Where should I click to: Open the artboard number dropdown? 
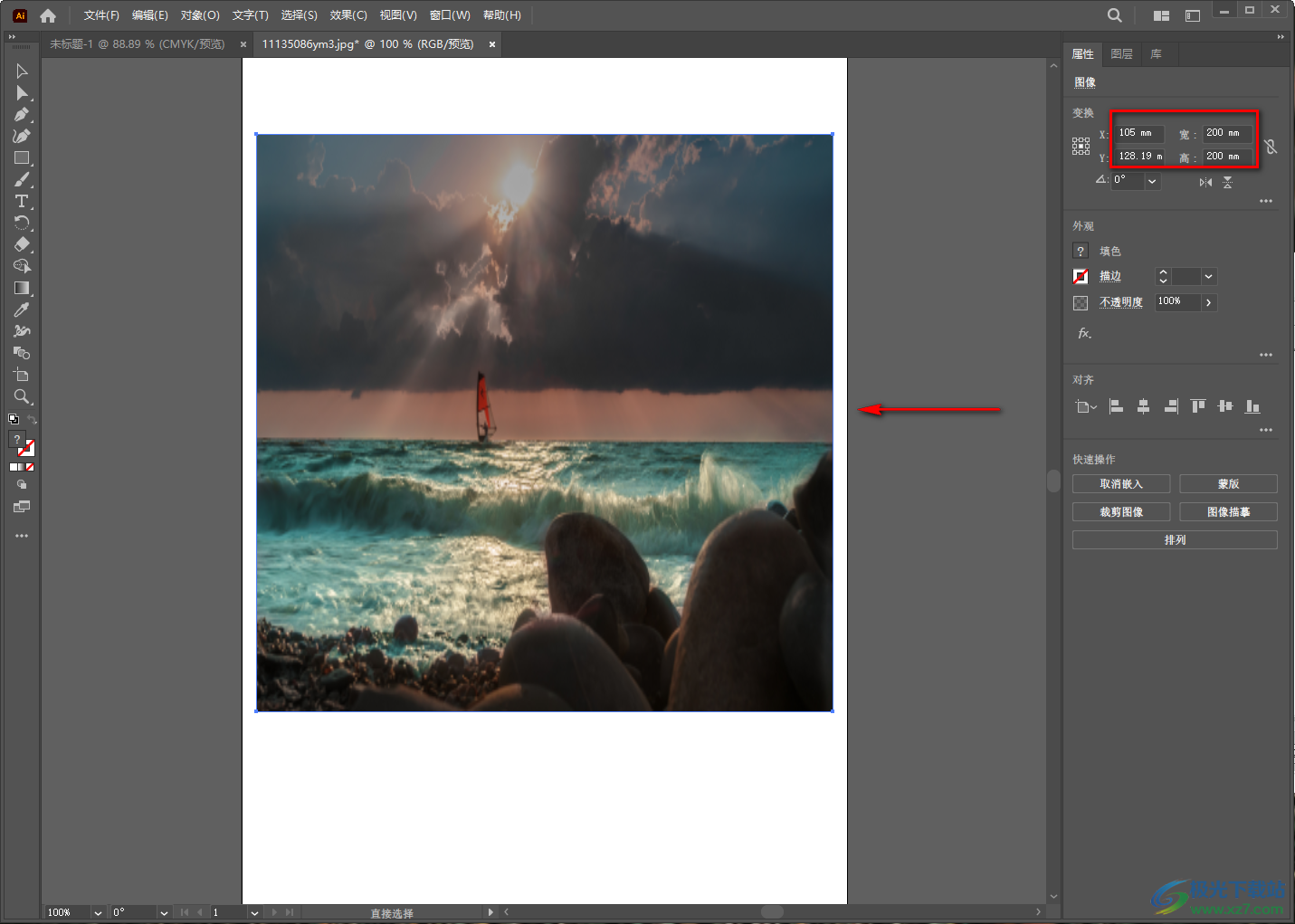[x=254, y=912]
